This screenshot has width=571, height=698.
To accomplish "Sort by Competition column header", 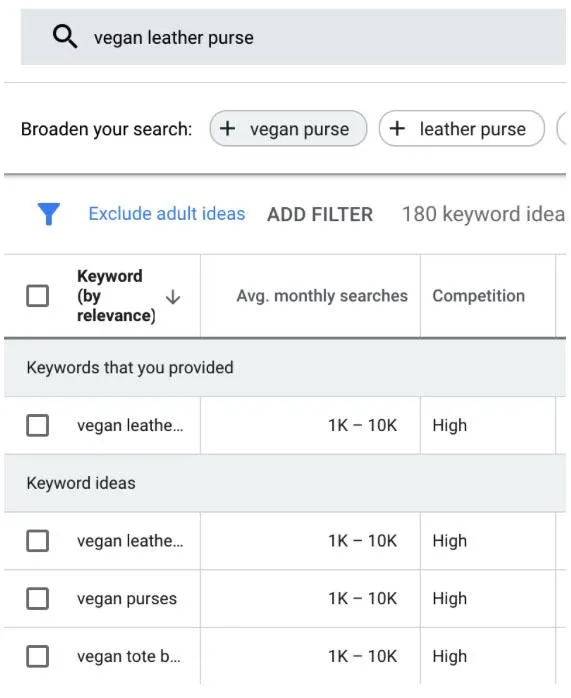I will (x=478, y=296).
